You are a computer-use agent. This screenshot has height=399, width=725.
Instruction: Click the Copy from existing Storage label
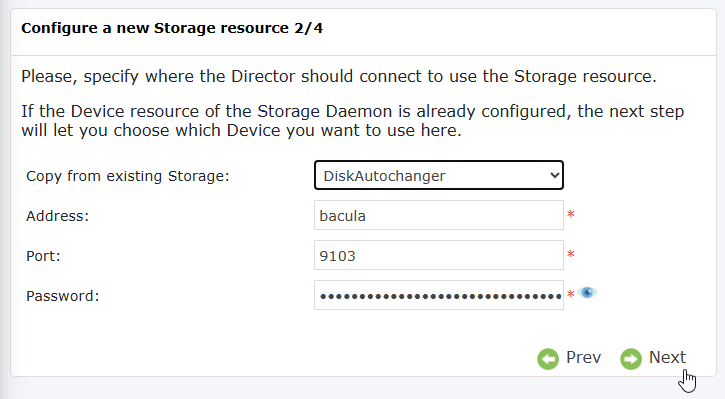tap(128, 176)
